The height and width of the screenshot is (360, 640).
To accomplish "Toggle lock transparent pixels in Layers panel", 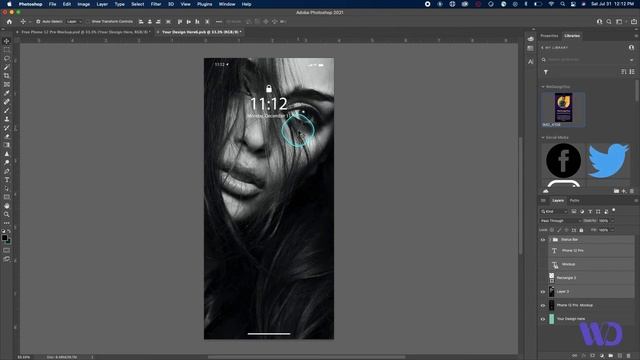I will (552, 230).
